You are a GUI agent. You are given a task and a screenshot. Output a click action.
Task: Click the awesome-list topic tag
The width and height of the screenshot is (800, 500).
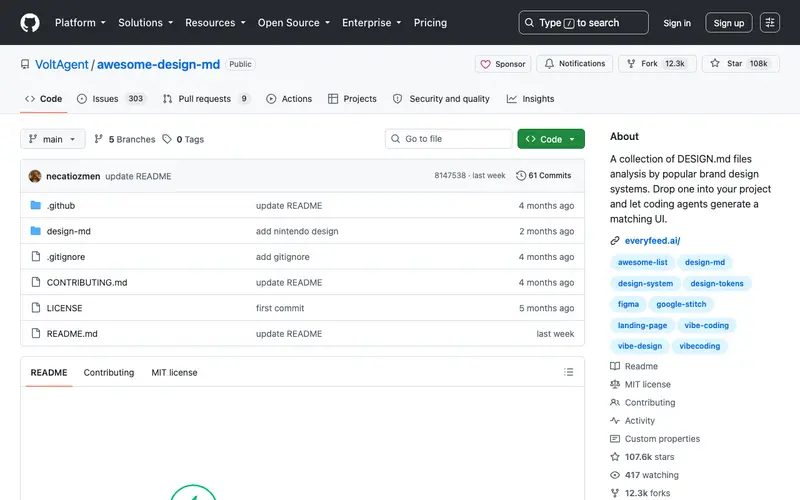click(642, 262)
